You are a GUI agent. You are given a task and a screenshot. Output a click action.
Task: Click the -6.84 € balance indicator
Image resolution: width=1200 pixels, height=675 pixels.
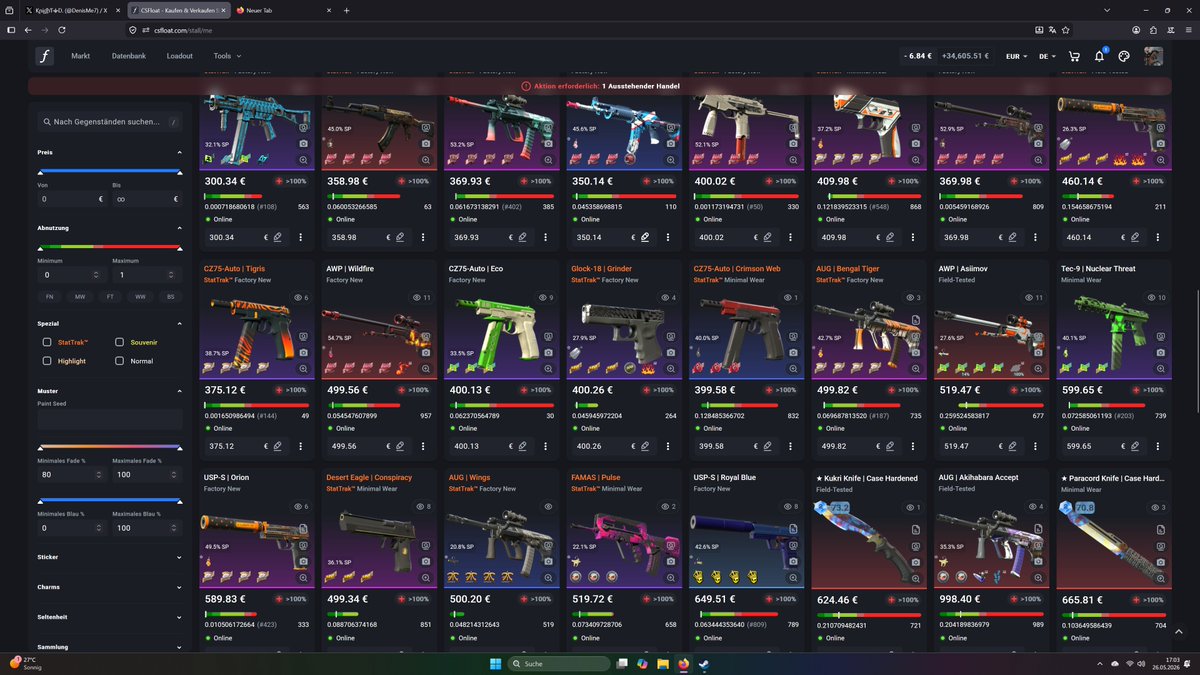tap(917, 56)
